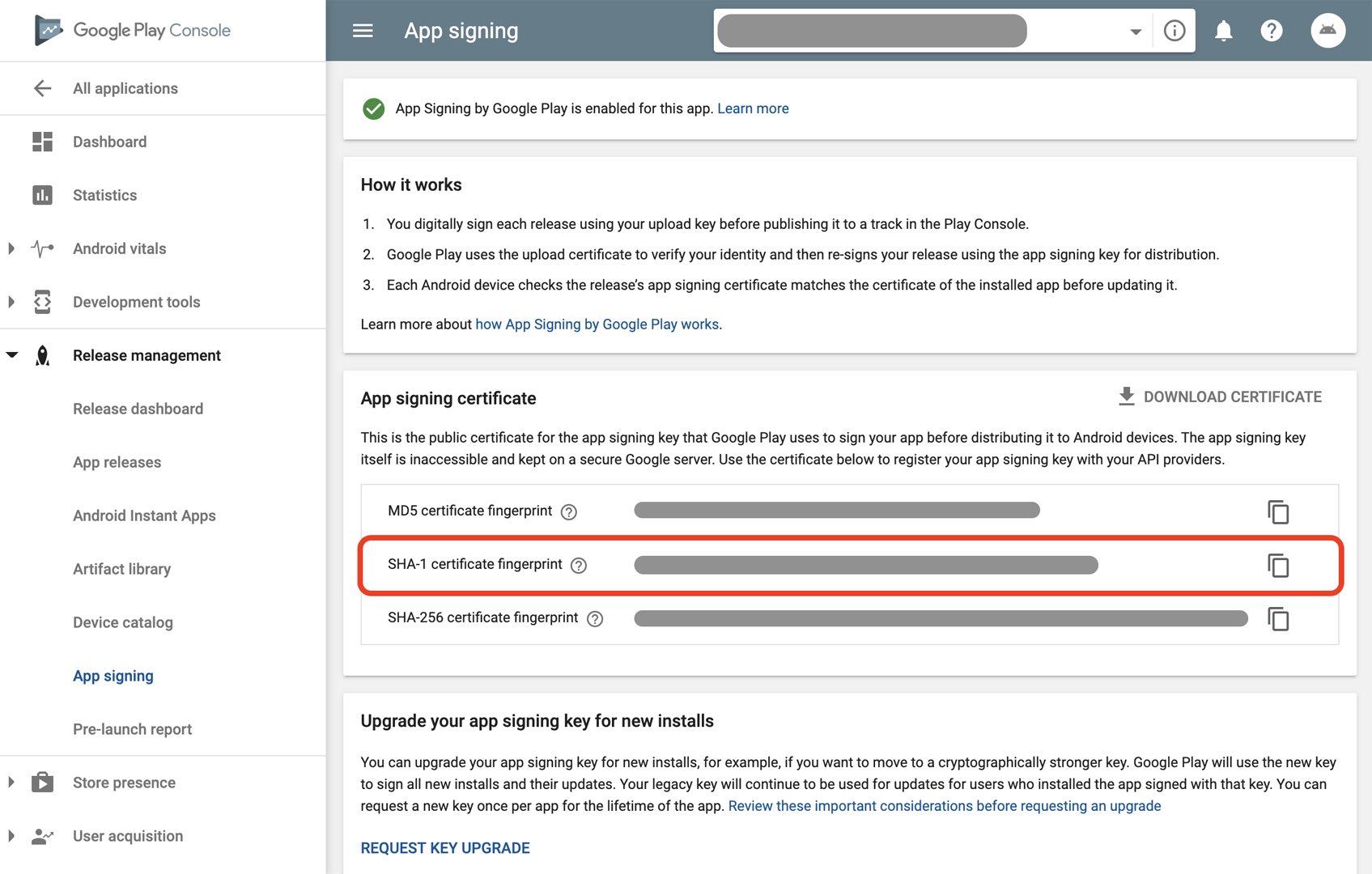The image size is (1372, 874).
Task: Open 'how App Signing by Google Play works' link
Action: click(x=597, y=324)
